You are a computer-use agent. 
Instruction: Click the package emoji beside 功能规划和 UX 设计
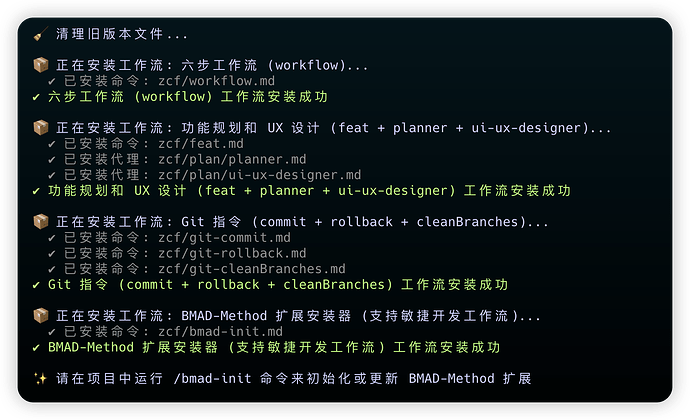(x=40, y=128)
